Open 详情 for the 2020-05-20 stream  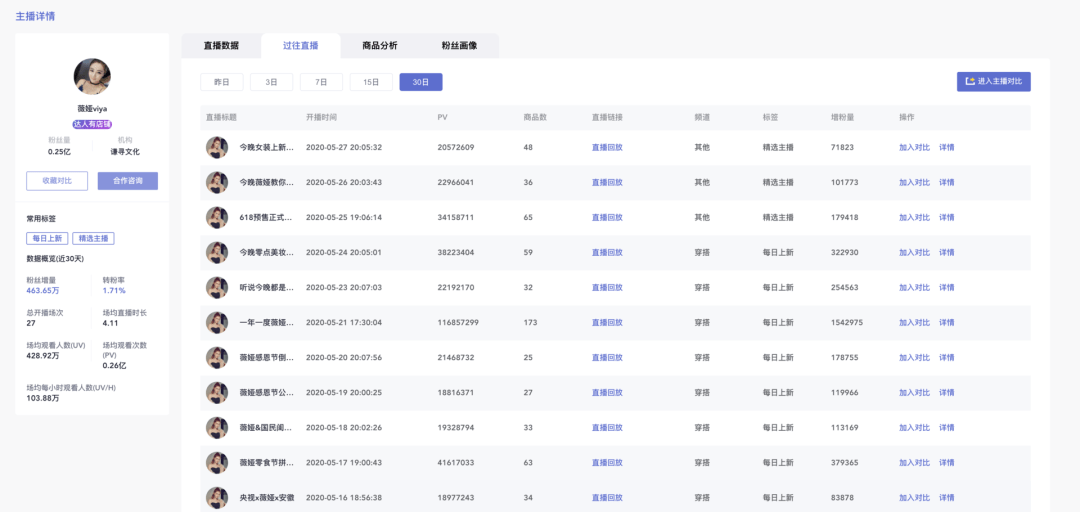946,358
